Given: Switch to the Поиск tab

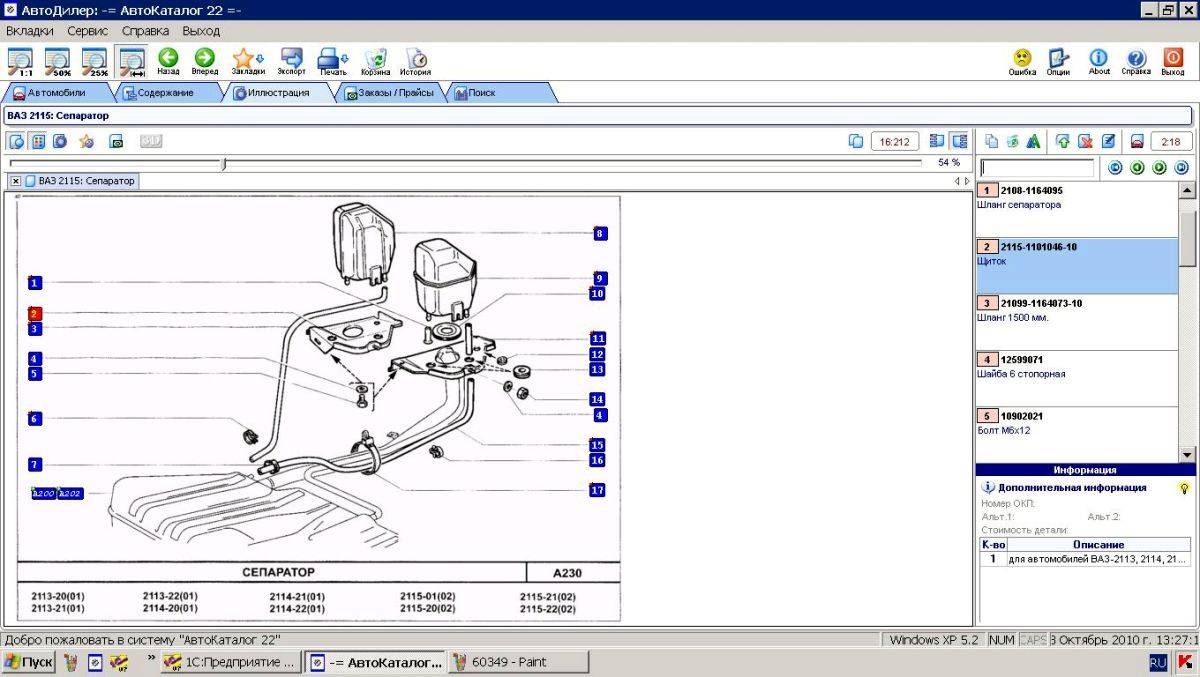Looking at the screenshot, I should (482, 93).
